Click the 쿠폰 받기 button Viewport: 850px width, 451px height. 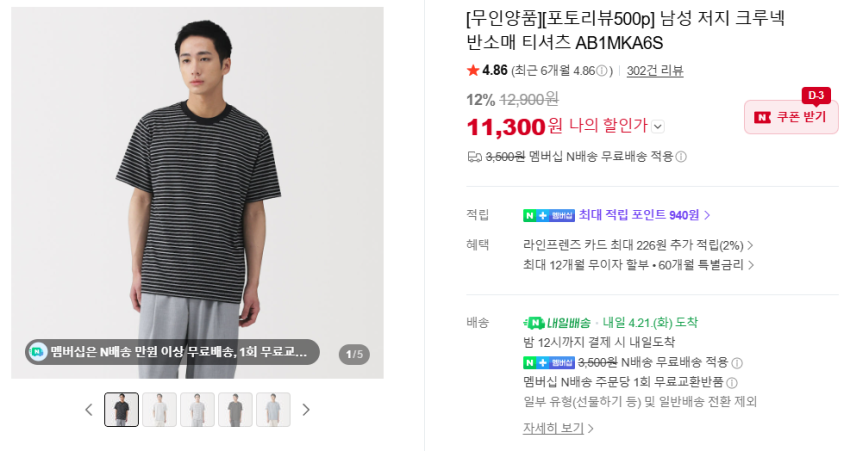tap(791, 117)
